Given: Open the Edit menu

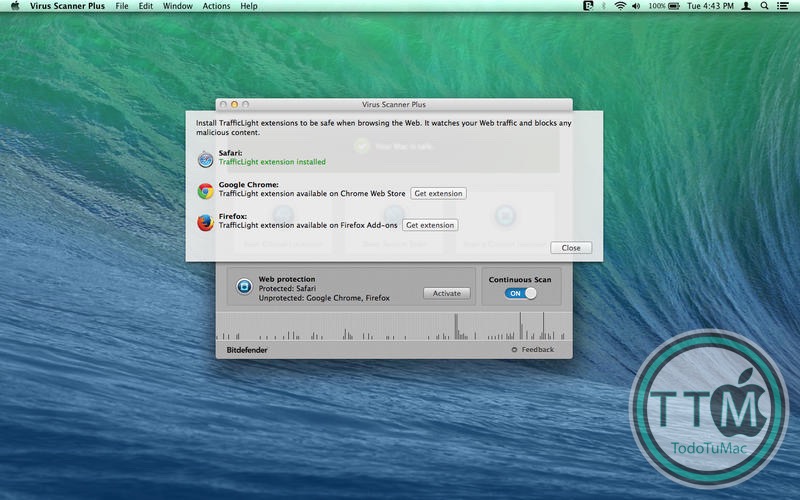Looking at the screenshot, I should [x=146, y=6].
